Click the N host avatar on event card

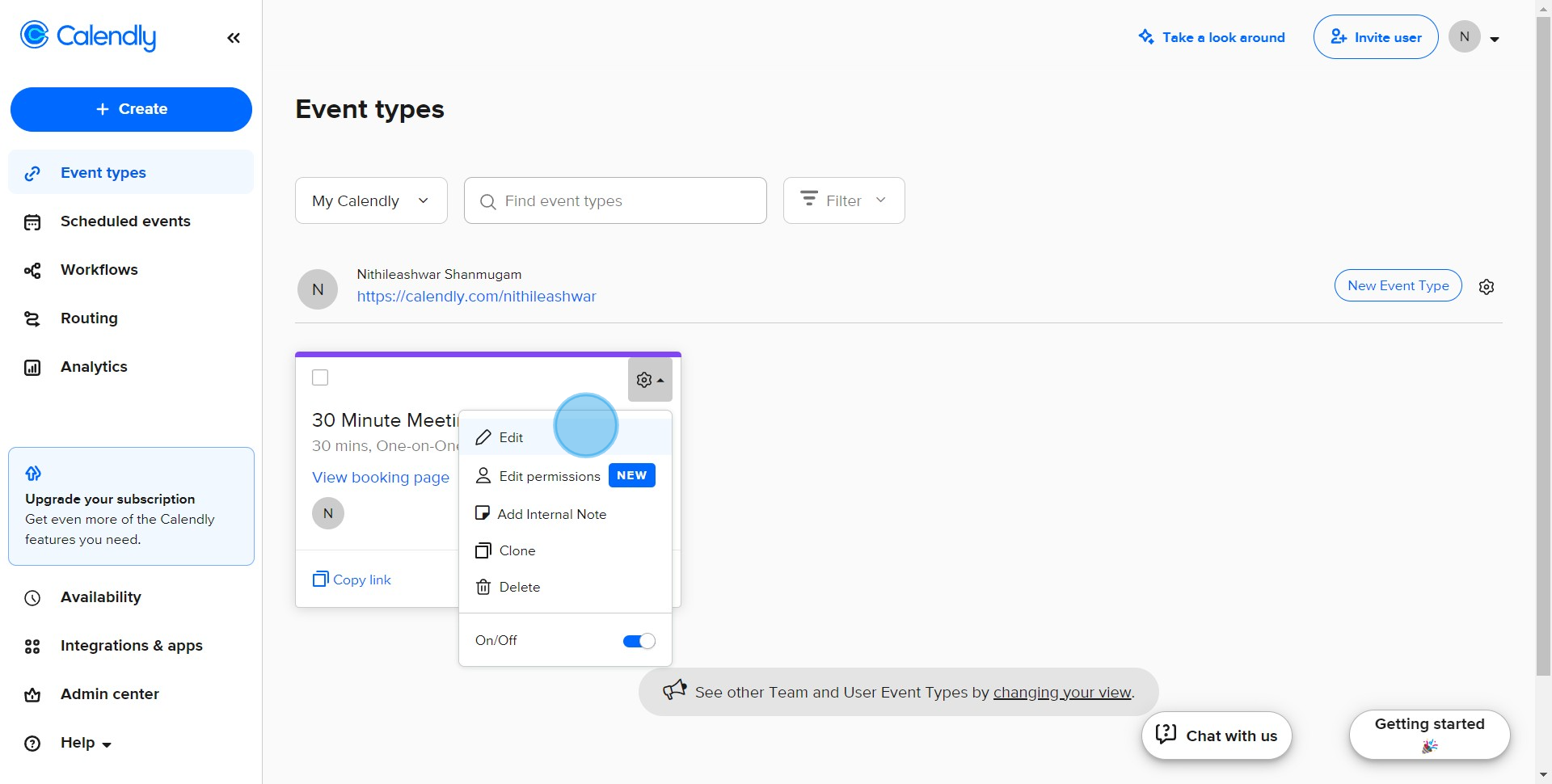click(328, 513)
